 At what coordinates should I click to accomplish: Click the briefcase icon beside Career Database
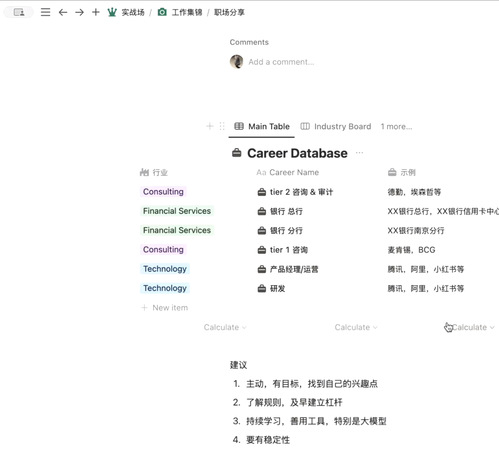click(237, 153)
